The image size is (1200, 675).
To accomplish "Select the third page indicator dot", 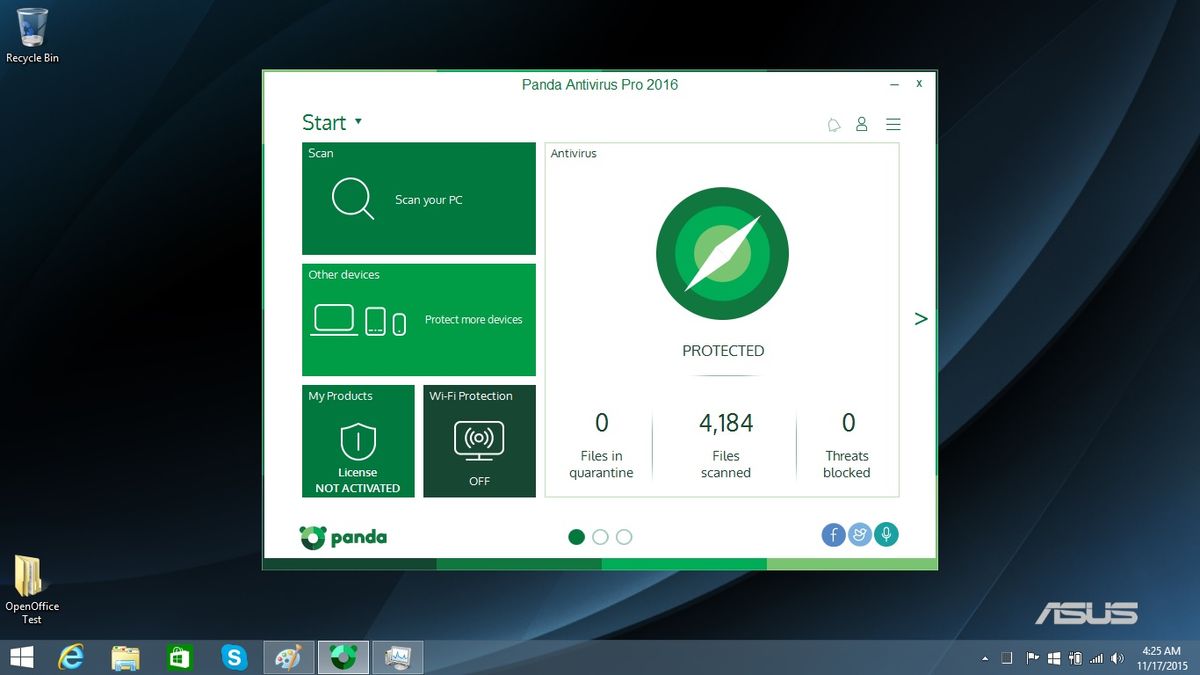I will point(624,537).
